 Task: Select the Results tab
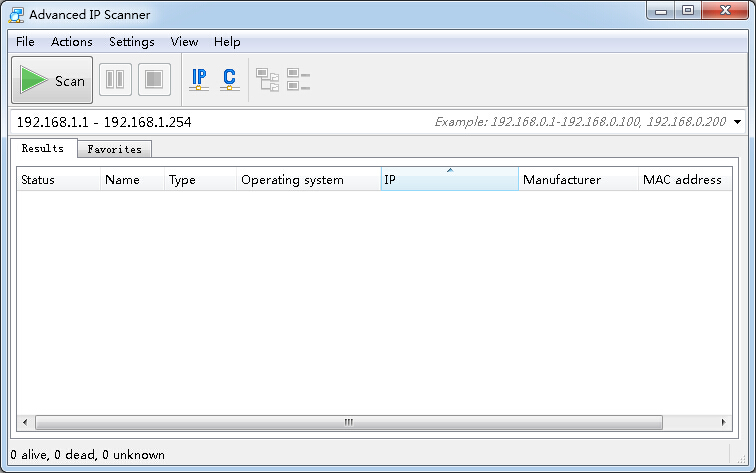(x=43, y=149)
